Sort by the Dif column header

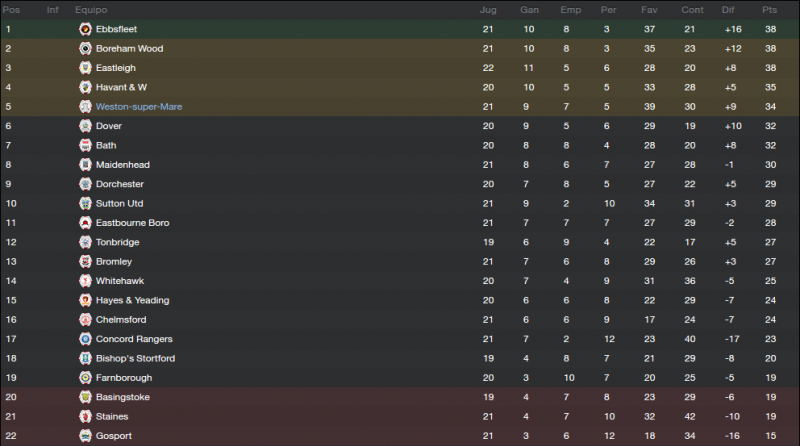pyautogui.click(x=728, y=10)
